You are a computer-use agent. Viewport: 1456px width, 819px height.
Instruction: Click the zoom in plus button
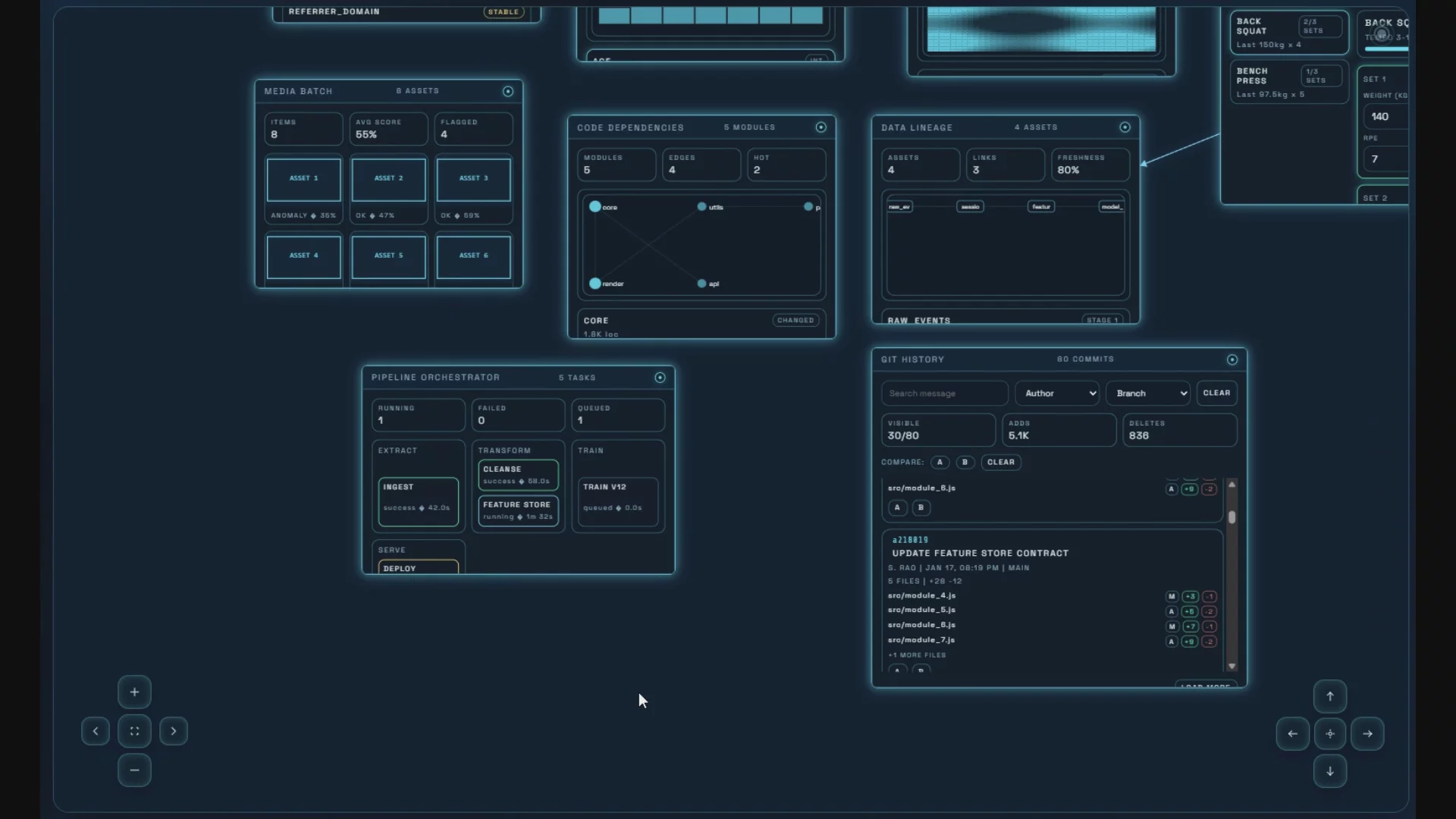(x=134, y=692)
